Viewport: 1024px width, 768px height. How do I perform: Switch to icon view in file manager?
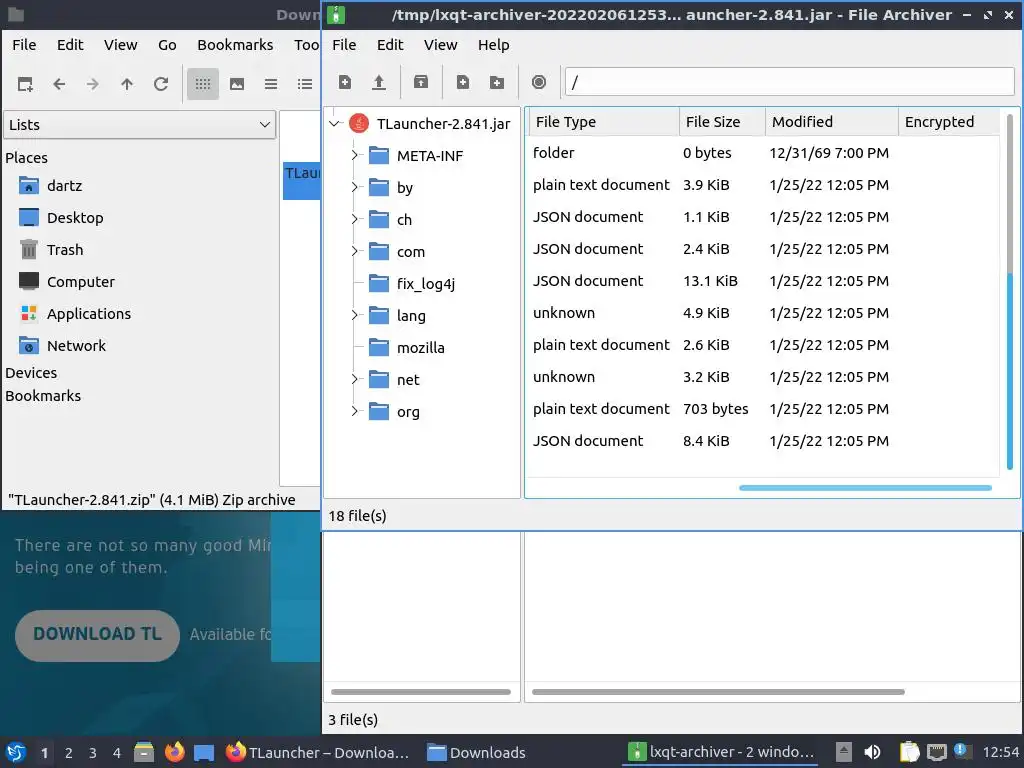pos(203,84)
